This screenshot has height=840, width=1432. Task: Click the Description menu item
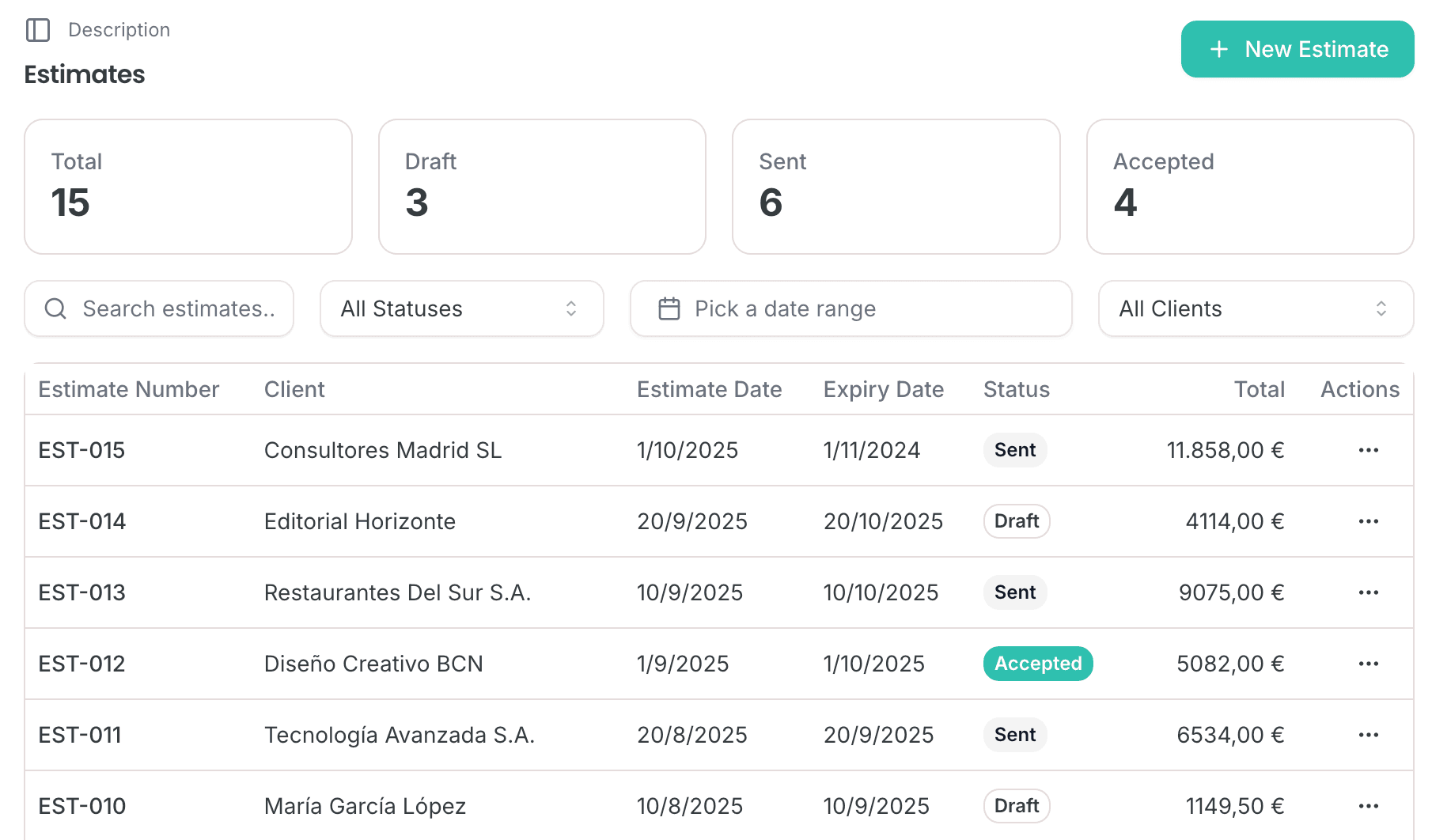point(119,30)
